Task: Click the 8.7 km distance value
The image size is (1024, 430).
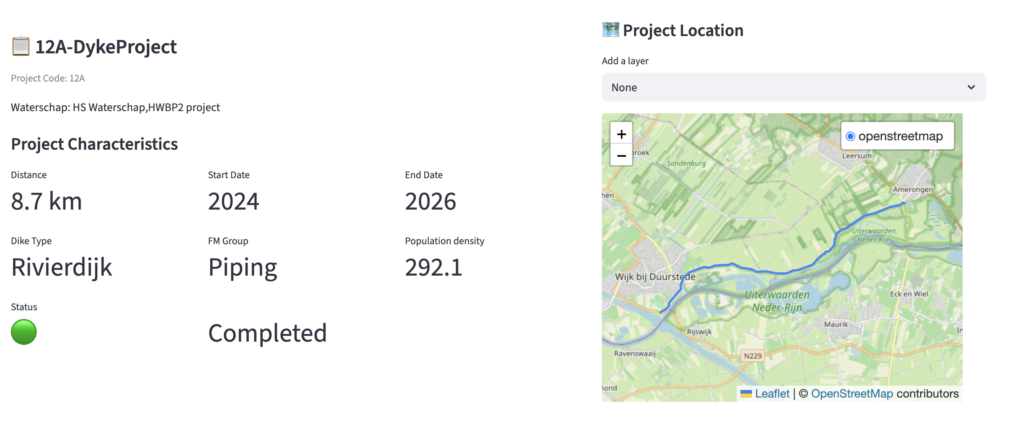Action: tap(46, 202)
